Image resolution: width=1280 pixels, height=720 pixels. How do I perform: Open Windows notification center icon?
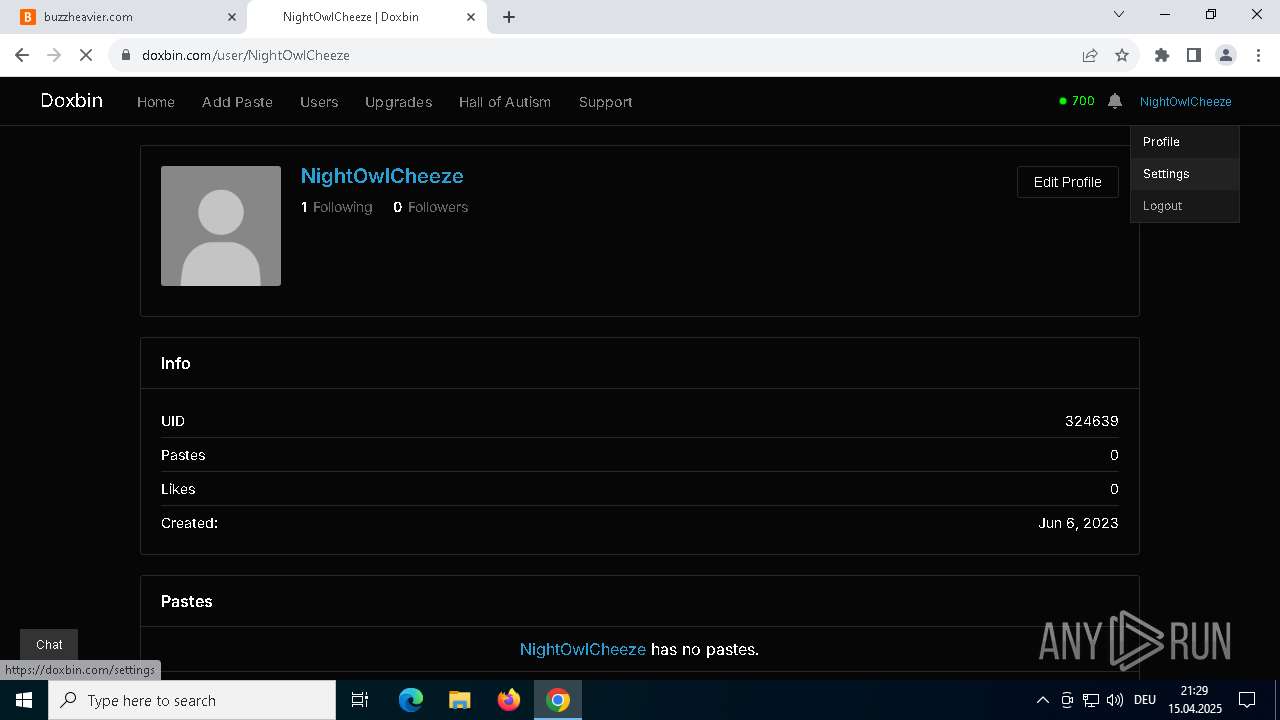point(1247,700)
